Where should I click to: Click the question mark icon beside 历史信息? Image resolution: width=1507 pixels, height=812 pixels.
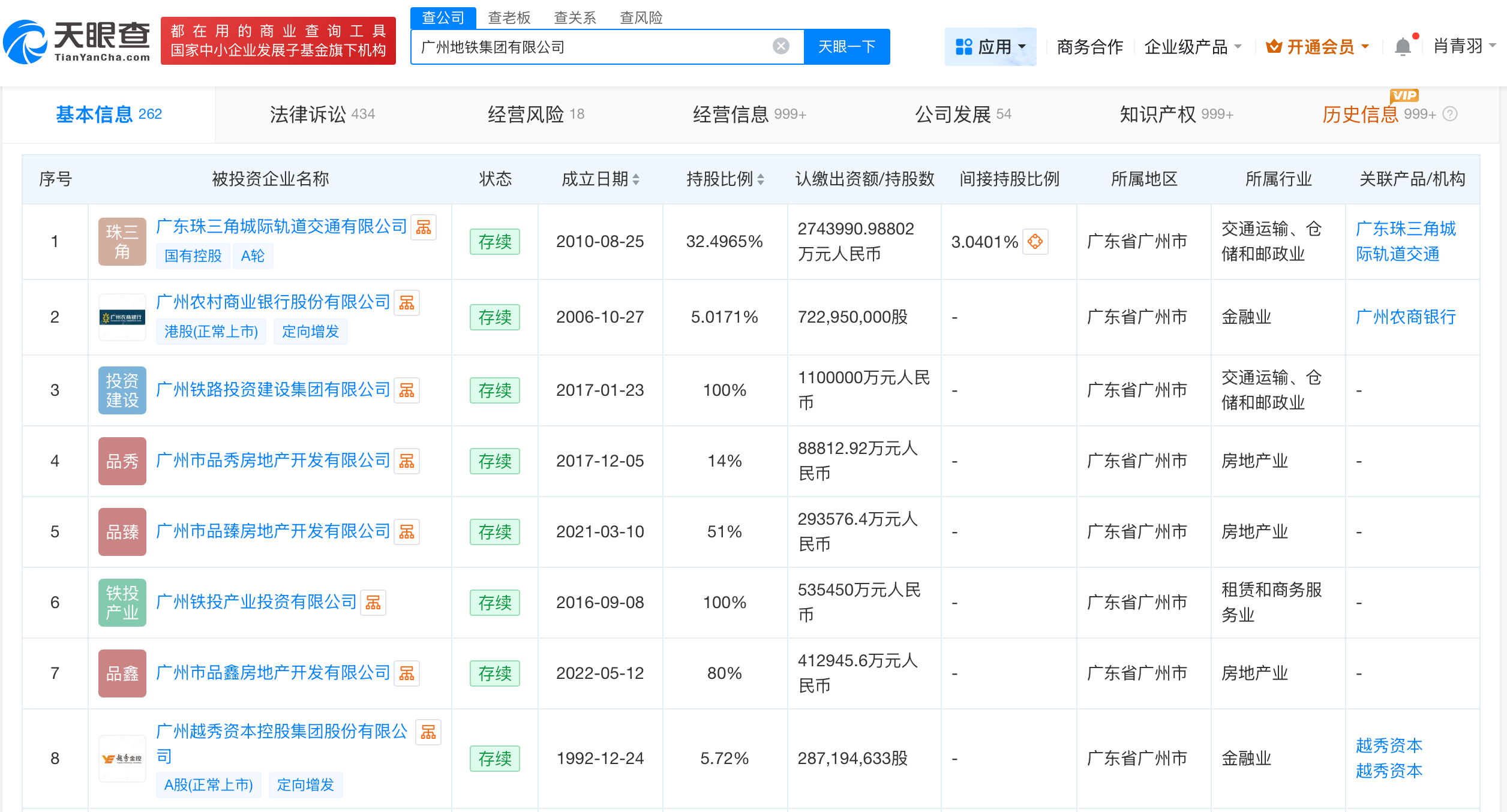click(x=1449, y=115)
